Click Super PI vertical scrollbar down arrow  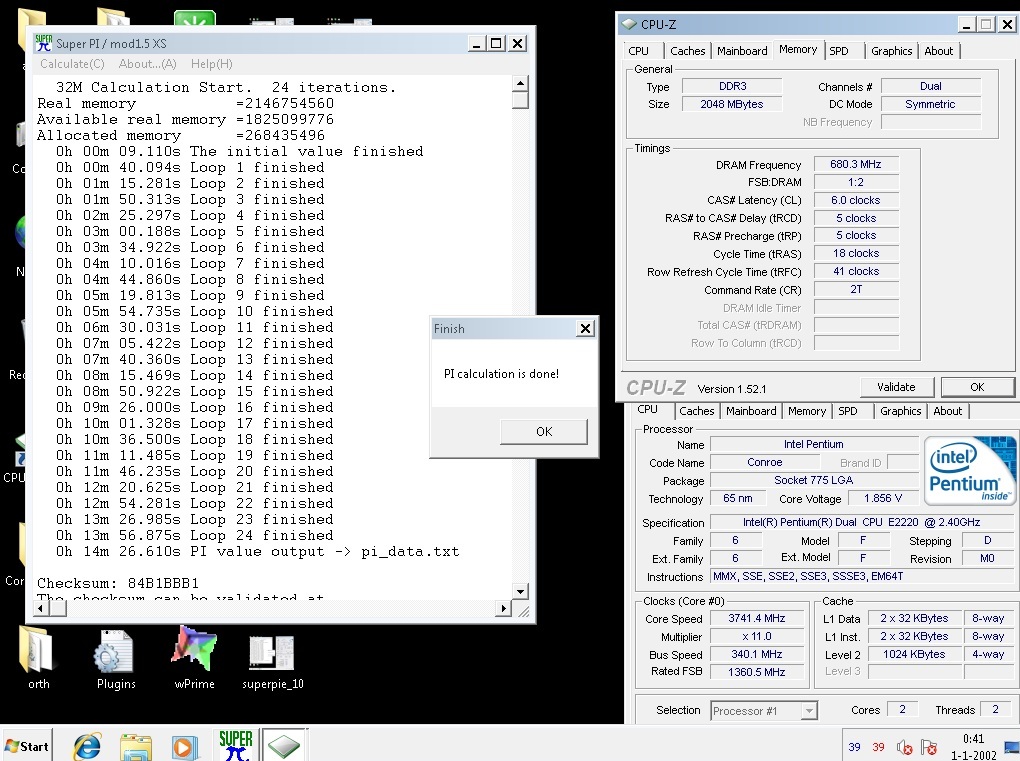coord(520,591)
